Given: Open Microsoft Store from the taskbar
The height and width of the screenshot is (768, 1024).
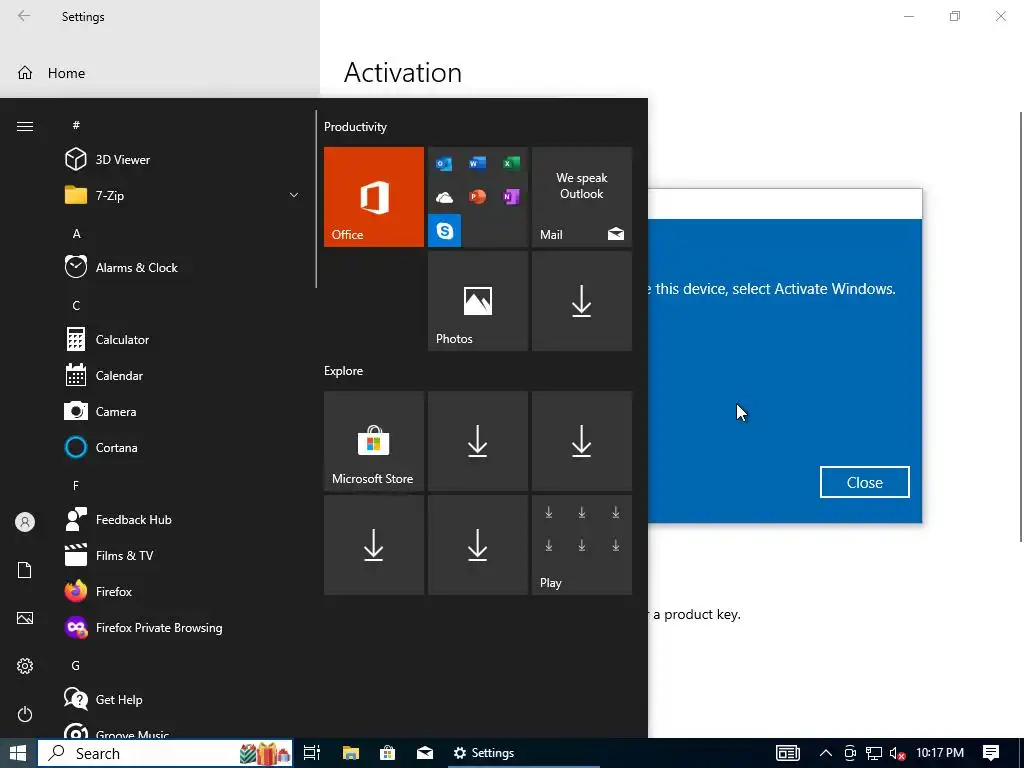Looking at the screenshot, I should 387,753.
